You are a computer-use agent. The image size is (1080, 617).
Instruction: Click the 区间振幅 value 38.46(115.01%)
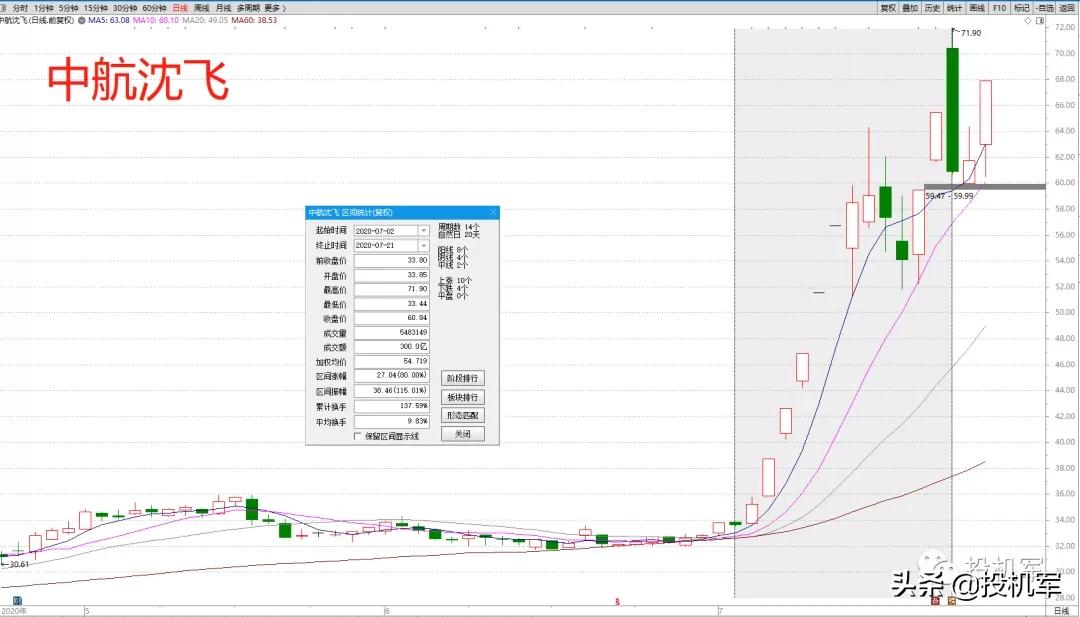391,390
